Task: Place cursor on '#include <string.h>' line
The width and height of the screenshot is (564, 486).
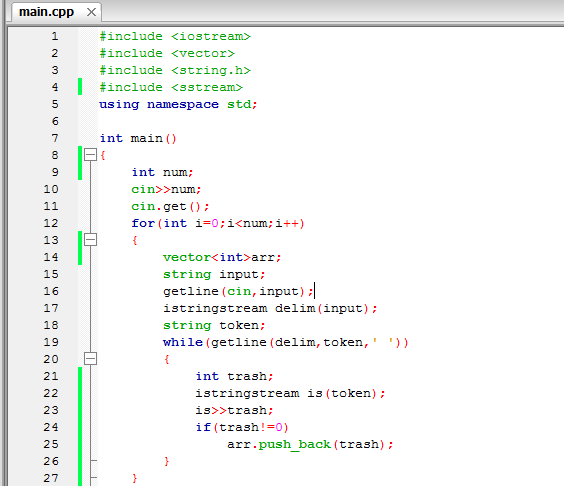Action: (175, 70)
